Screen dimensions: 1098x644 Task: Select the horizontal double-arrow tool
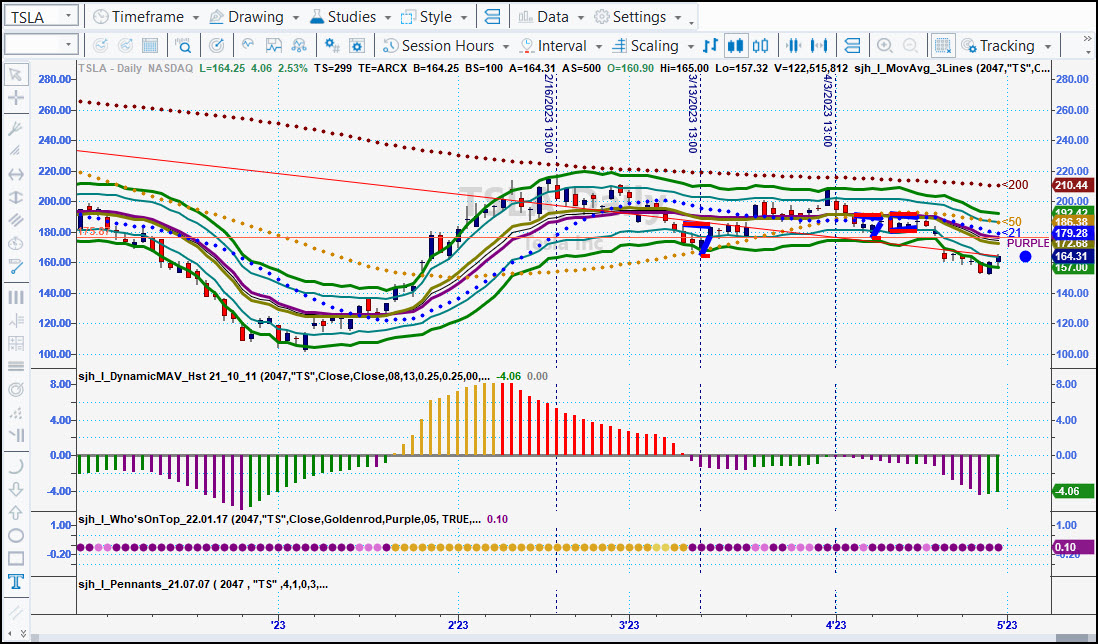[15, 174]
